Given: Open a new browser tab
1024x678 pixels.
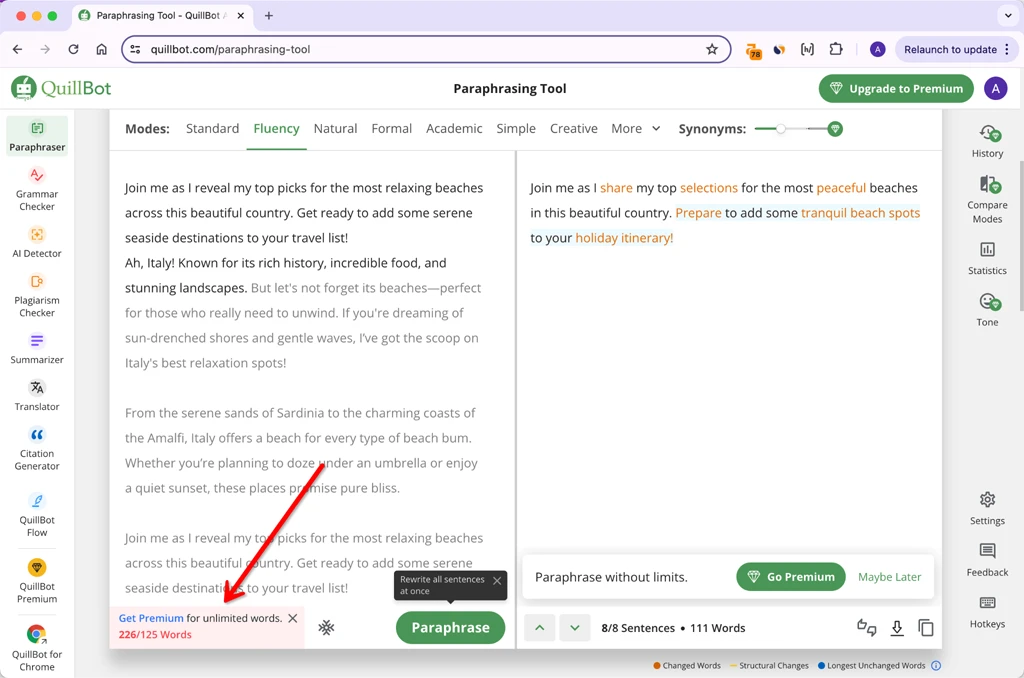Looking at the screenshot, I should (268, 15).
